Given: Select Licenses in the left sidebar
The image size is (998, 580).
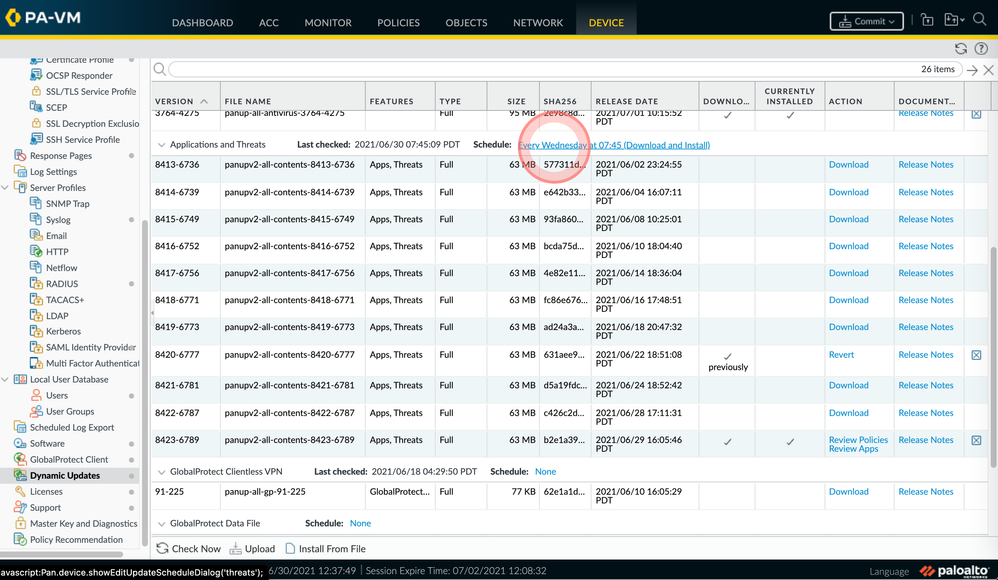Looking at the screenshot, I should click(46, 492).
